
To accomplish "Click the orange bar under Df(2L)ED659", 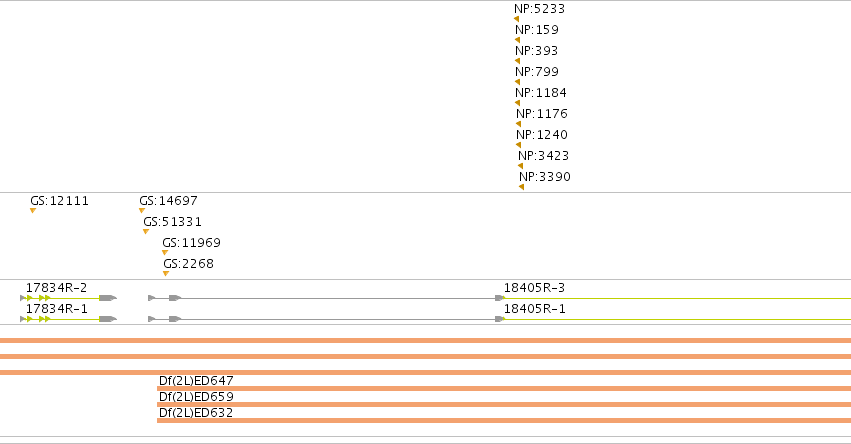I will tap(504, 404).
